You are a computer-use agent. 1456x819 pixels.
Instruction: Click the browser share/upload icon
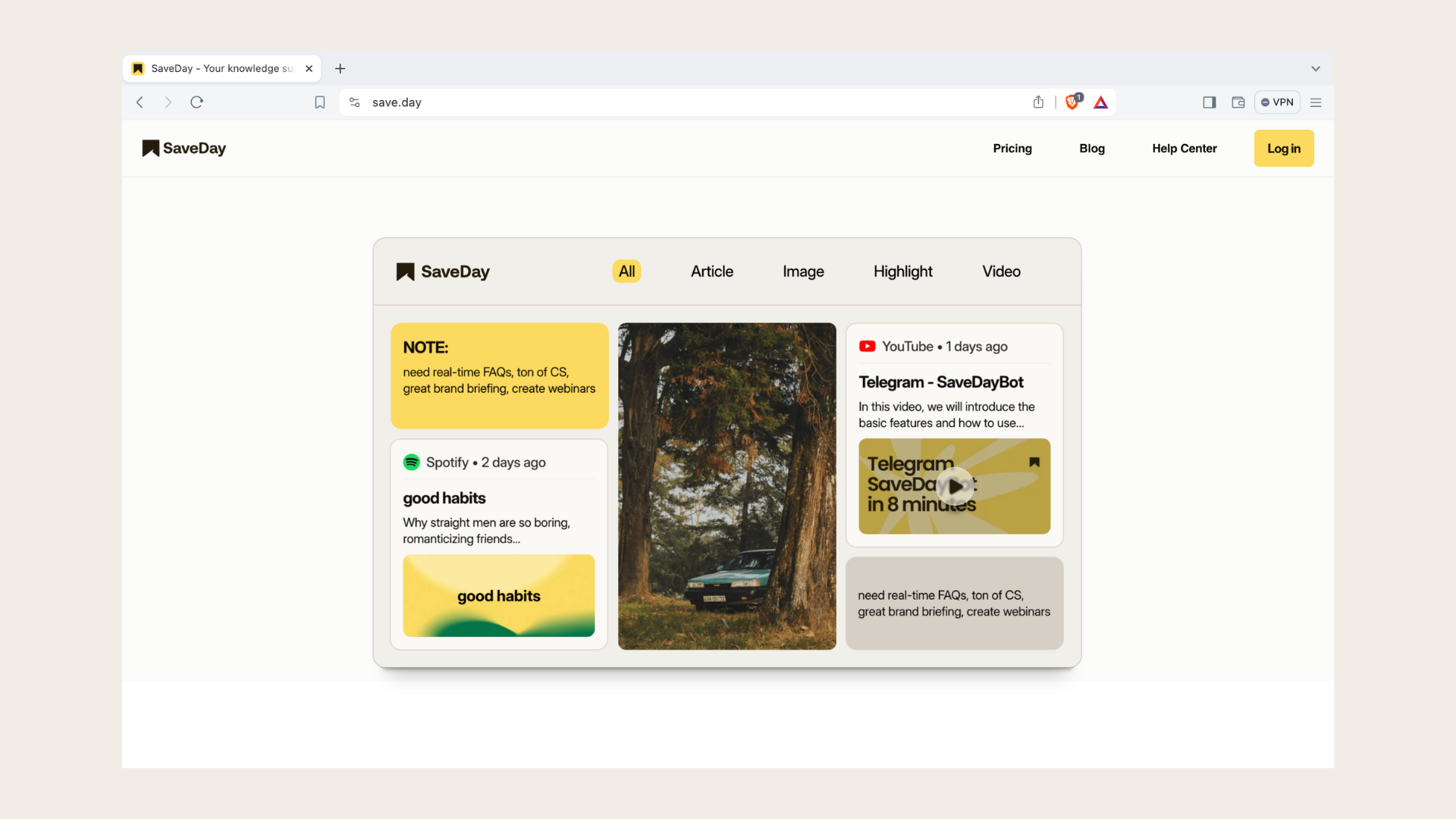point(1038,102)
